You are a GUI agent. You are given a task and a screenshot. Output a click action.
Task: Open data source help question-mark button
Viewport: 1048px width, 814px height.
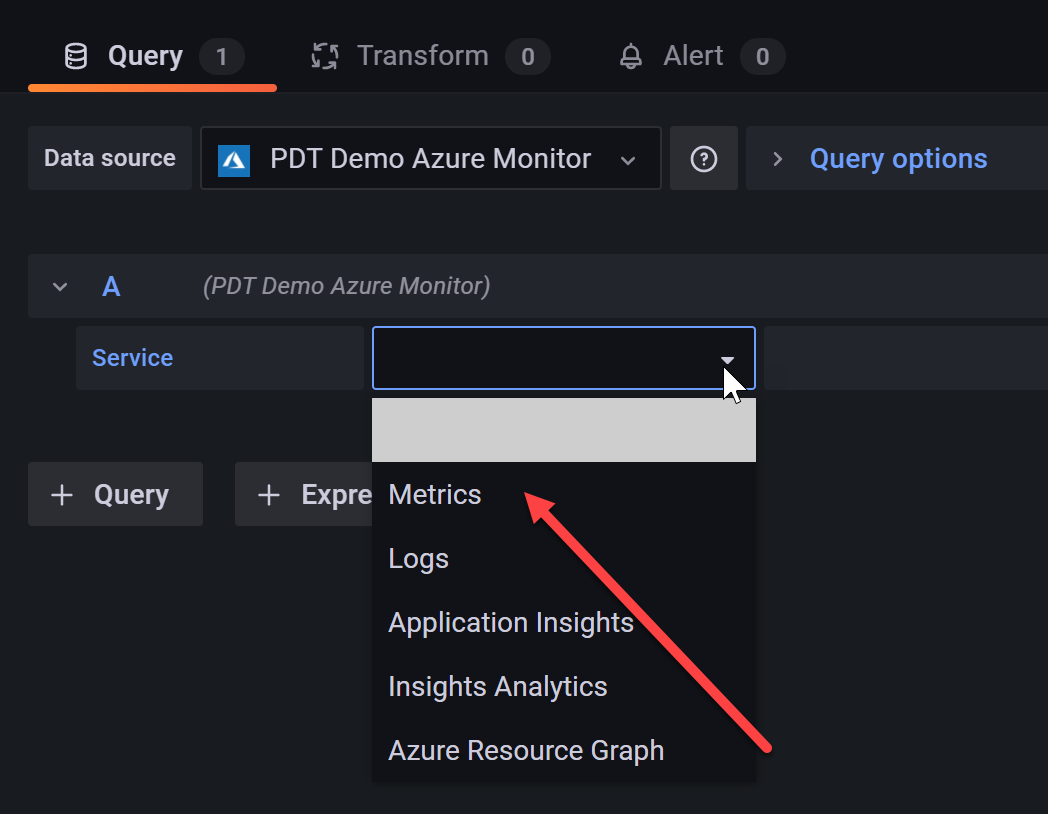tap(704, 158)
